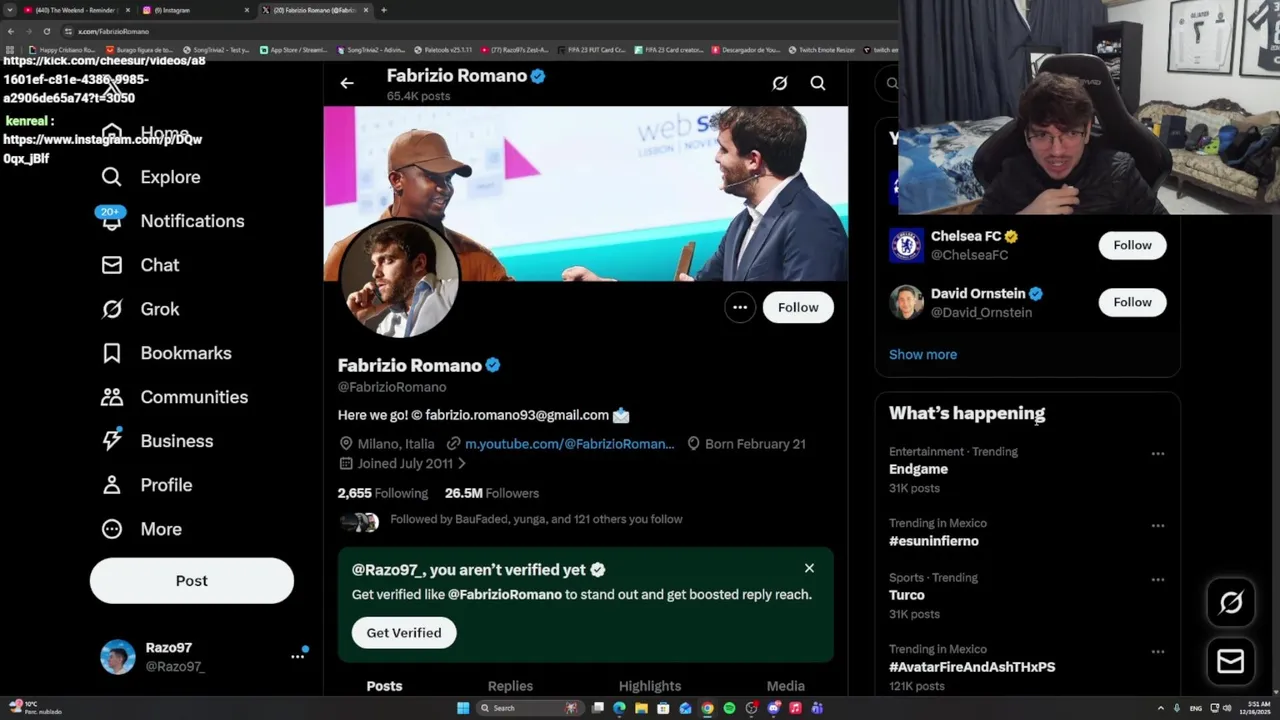Show hidden system tray icons
The width and height of the screenshot is (1280, 720).
click(1161, 708)
